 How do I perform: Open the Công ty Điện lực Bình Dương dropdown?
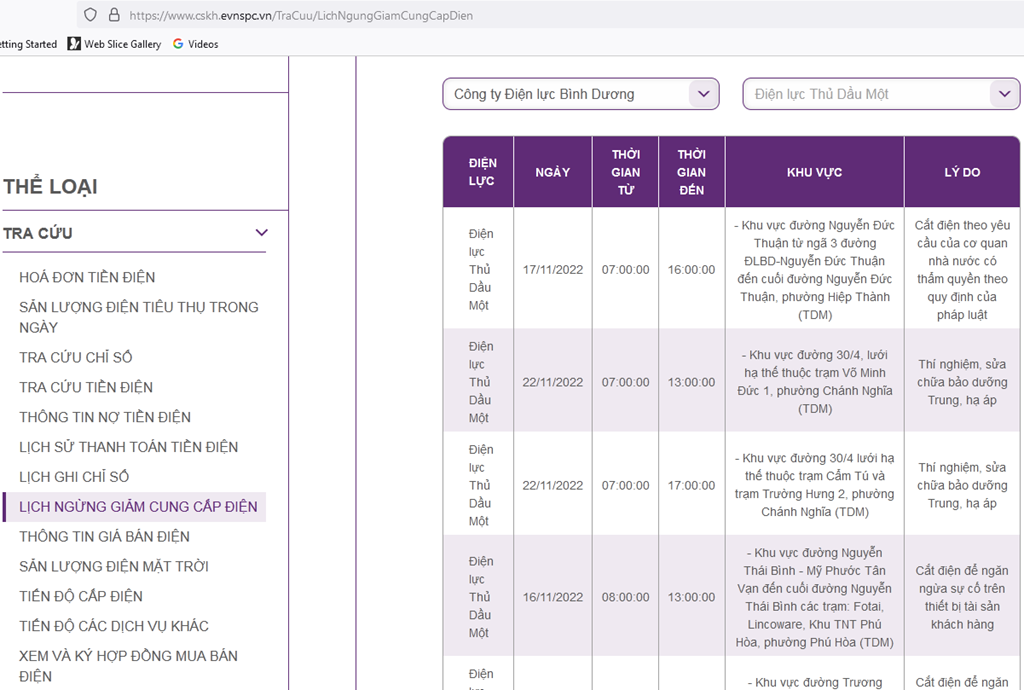(581, 94)
